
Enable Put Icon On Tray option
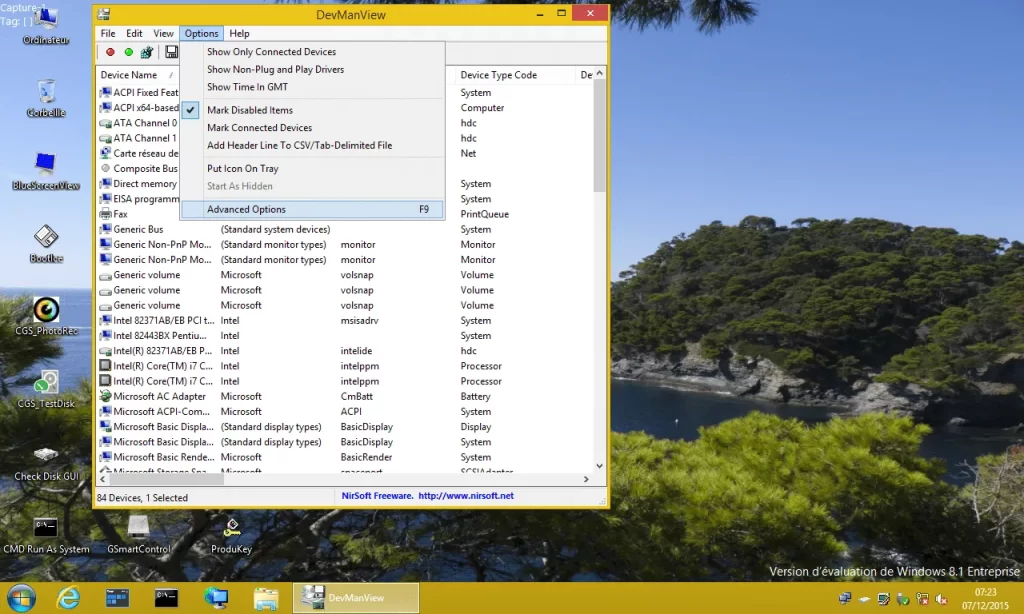(312, 169)
